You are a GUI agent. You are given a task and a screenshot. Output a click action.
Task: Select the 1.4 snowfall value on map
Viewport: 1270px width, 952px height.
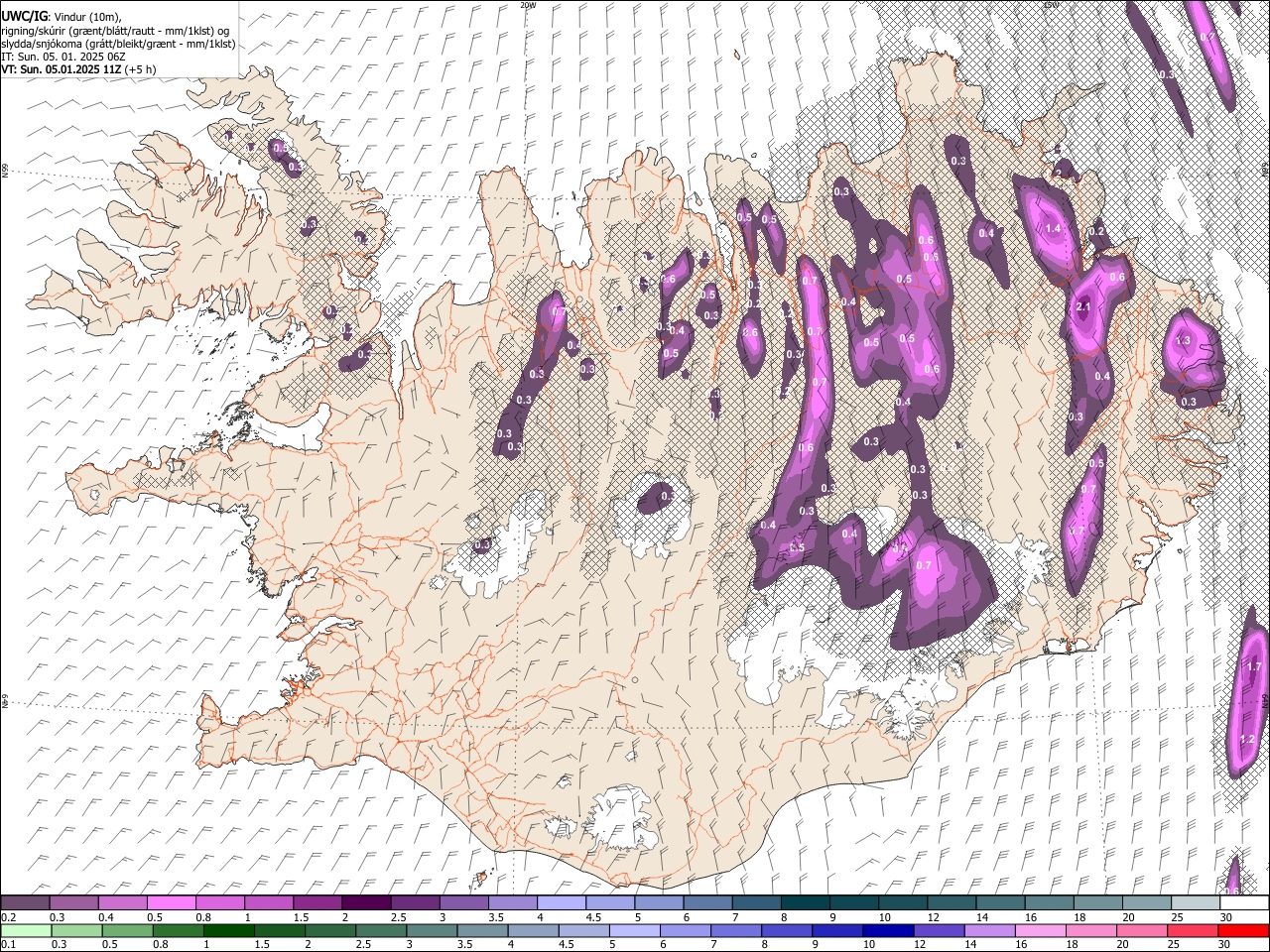[x=1054, y=228]
